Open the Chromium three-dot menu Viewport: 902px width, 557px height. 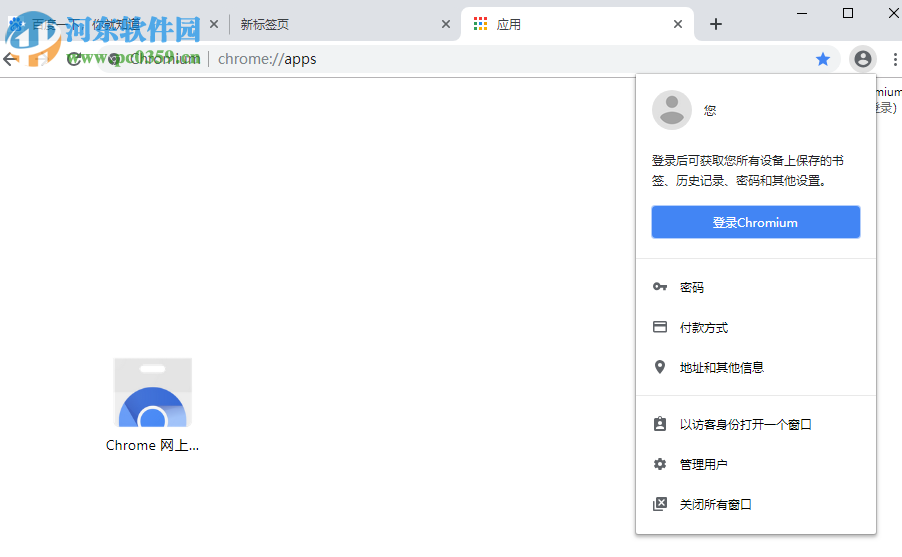point(895,59)
